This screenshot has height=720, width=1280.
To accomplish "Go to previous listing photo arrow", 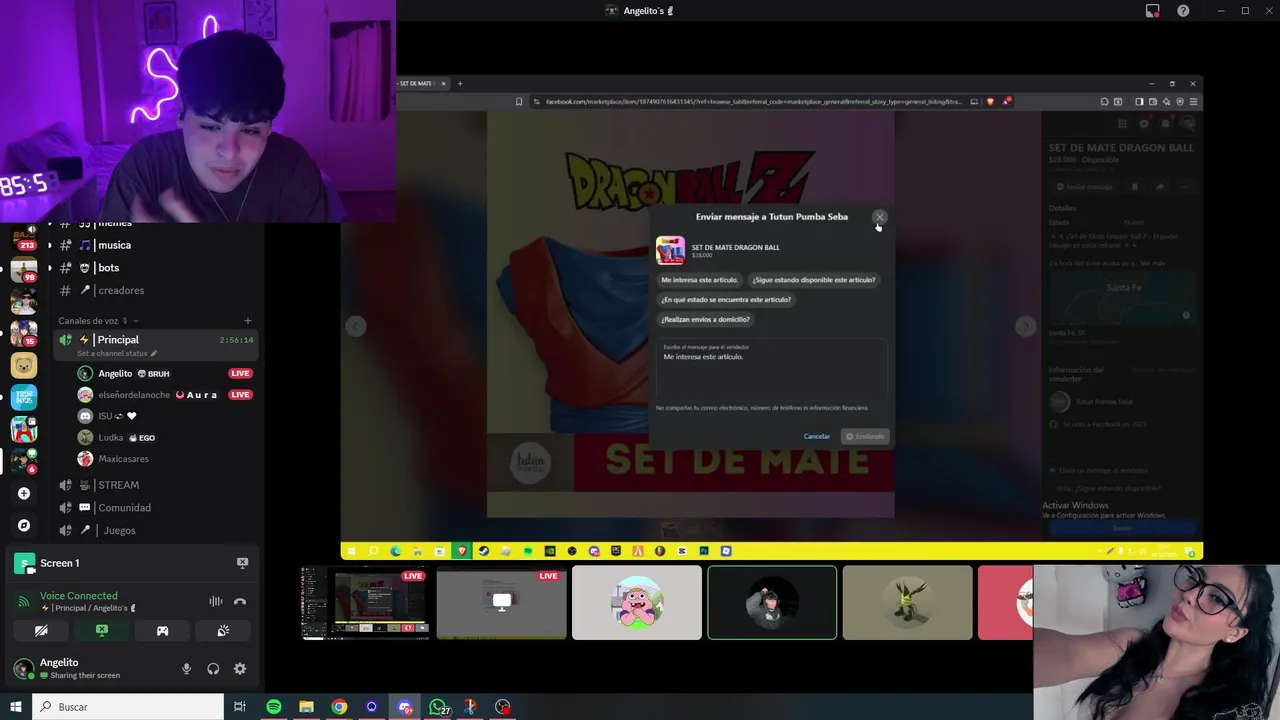I will [355, 326].
